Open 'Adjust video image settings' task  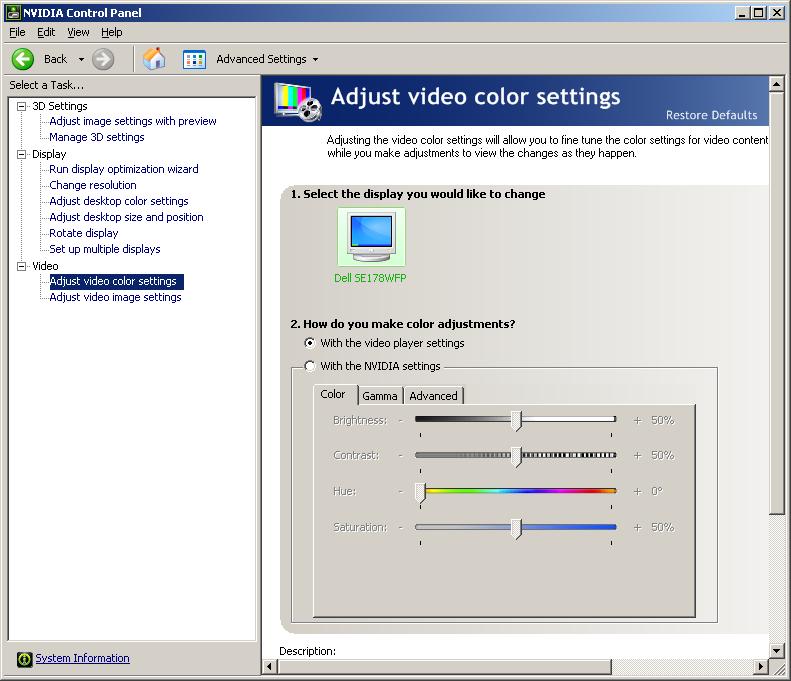tap(115, 298)
